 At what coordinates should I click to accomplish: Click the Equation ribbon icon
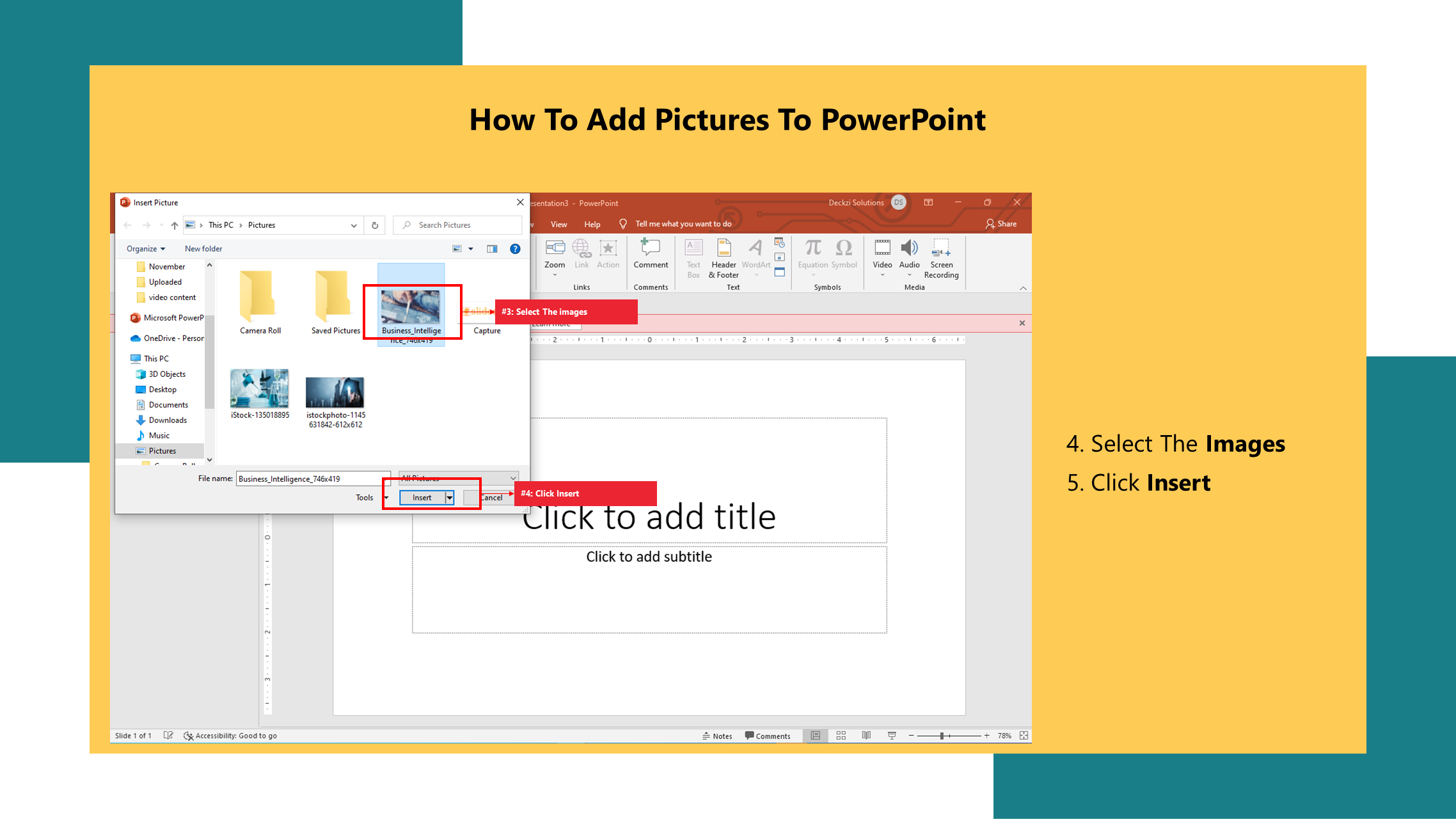tap(813, 256)
